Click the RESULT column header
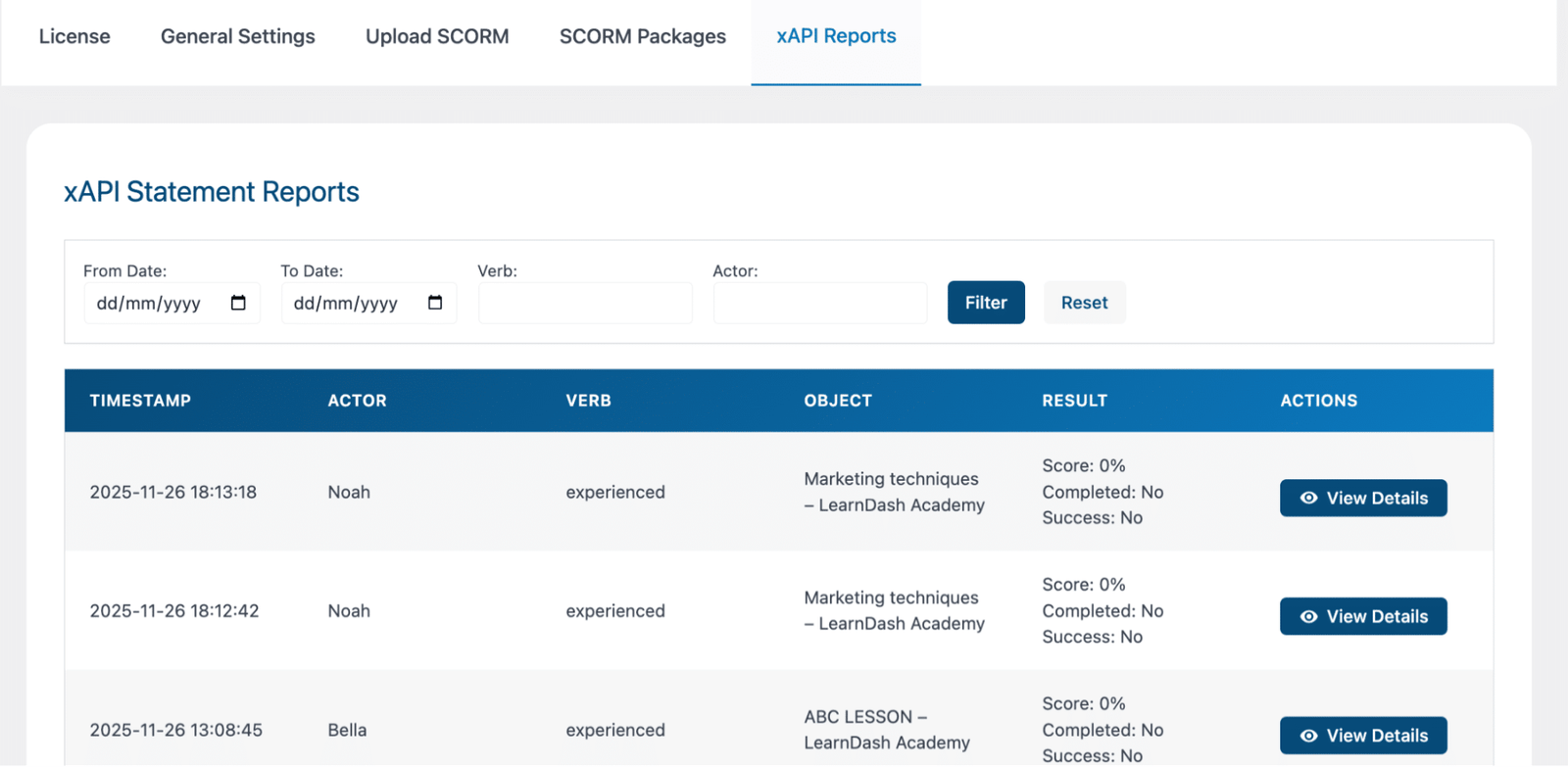Viewport: 1568px width, 767px height. tap(1074, 401)
